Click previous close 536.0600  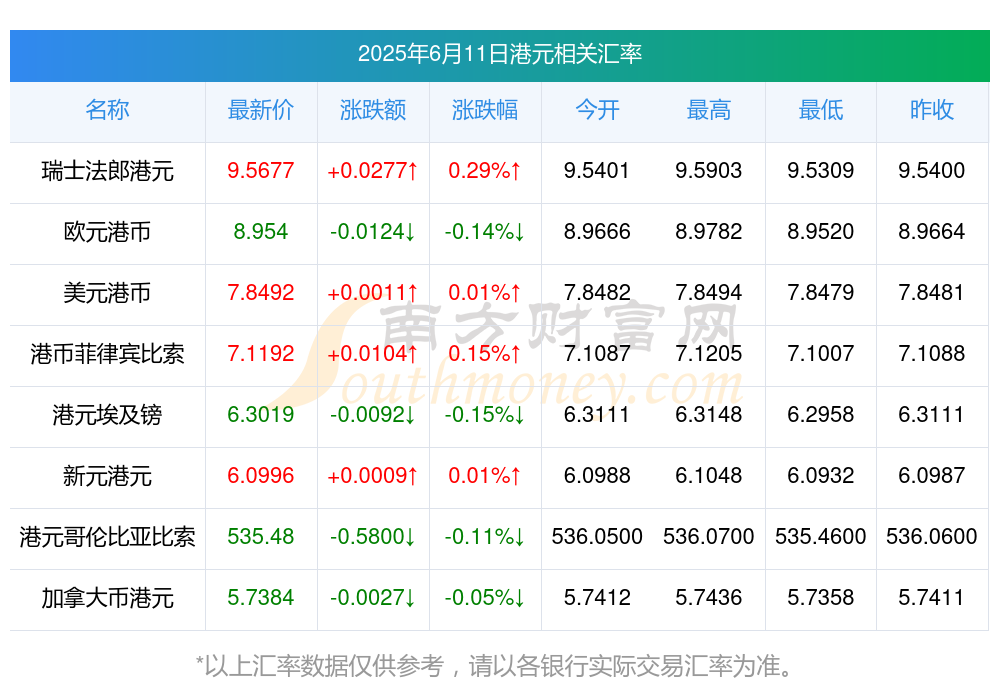[932, 536]
